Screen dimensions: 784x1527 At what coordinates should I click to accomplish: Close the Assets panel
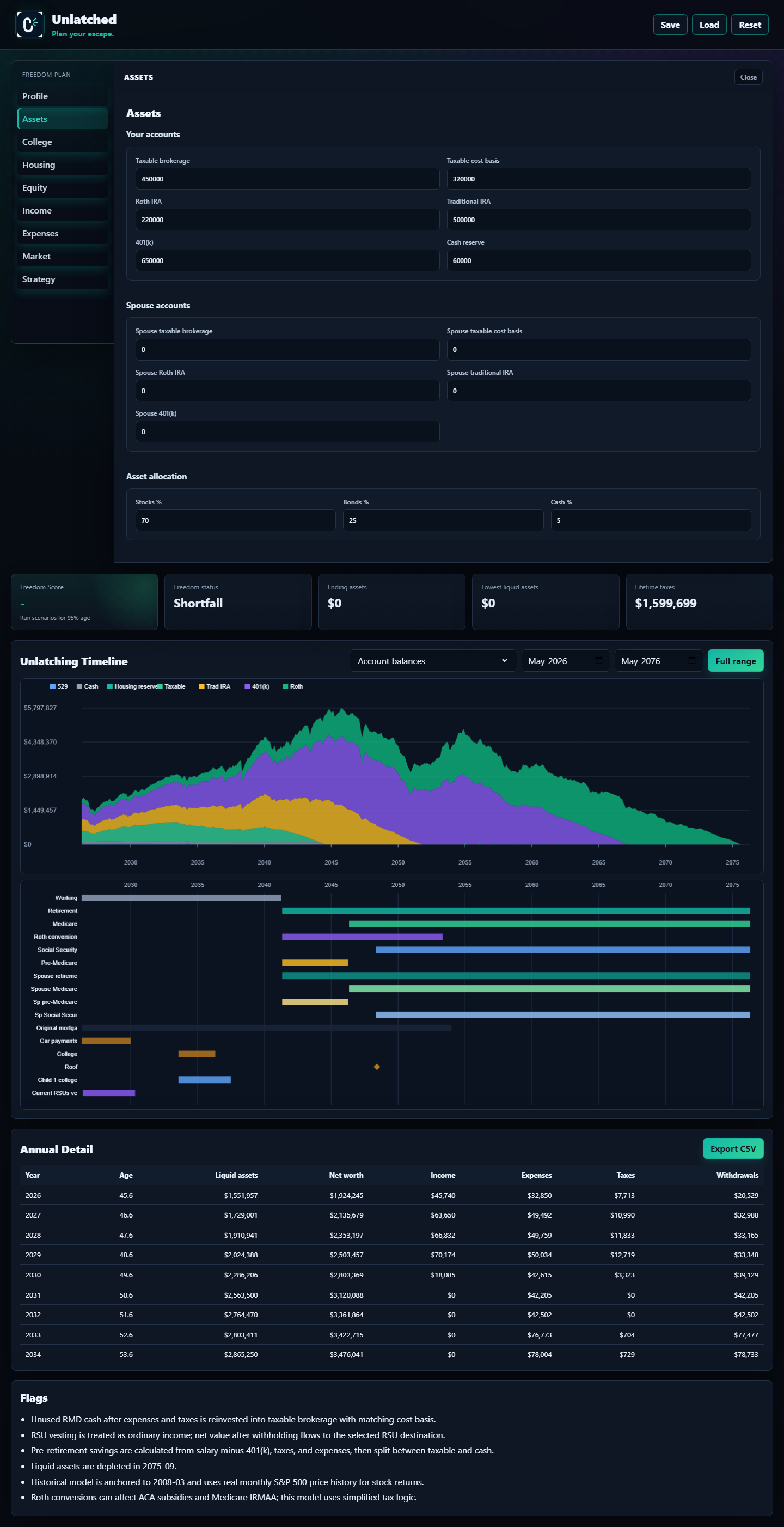[748, 77]
